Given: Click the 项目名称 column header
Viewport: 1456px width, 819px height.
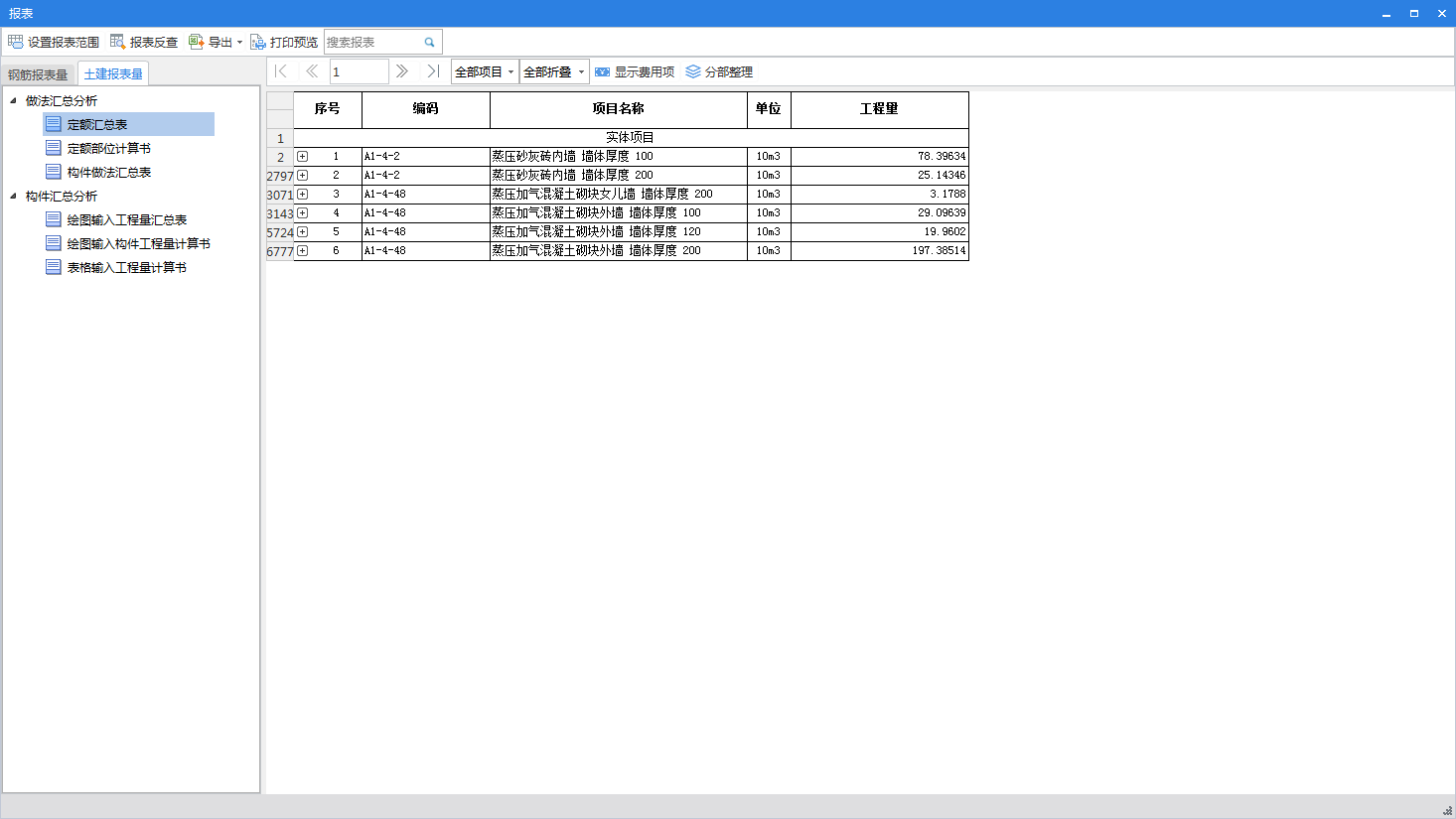Looking at the screenshot, I should click(619, 109).
